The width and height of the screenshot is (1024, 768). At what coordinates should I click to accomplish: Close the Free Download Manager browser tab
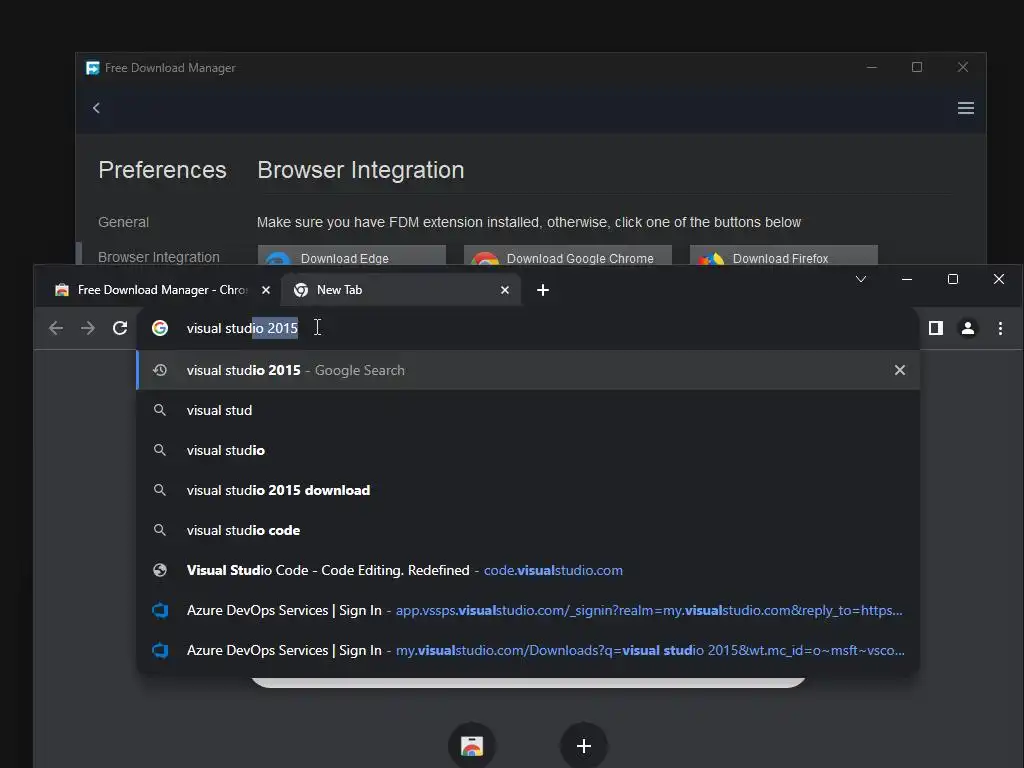click(266, 290)
